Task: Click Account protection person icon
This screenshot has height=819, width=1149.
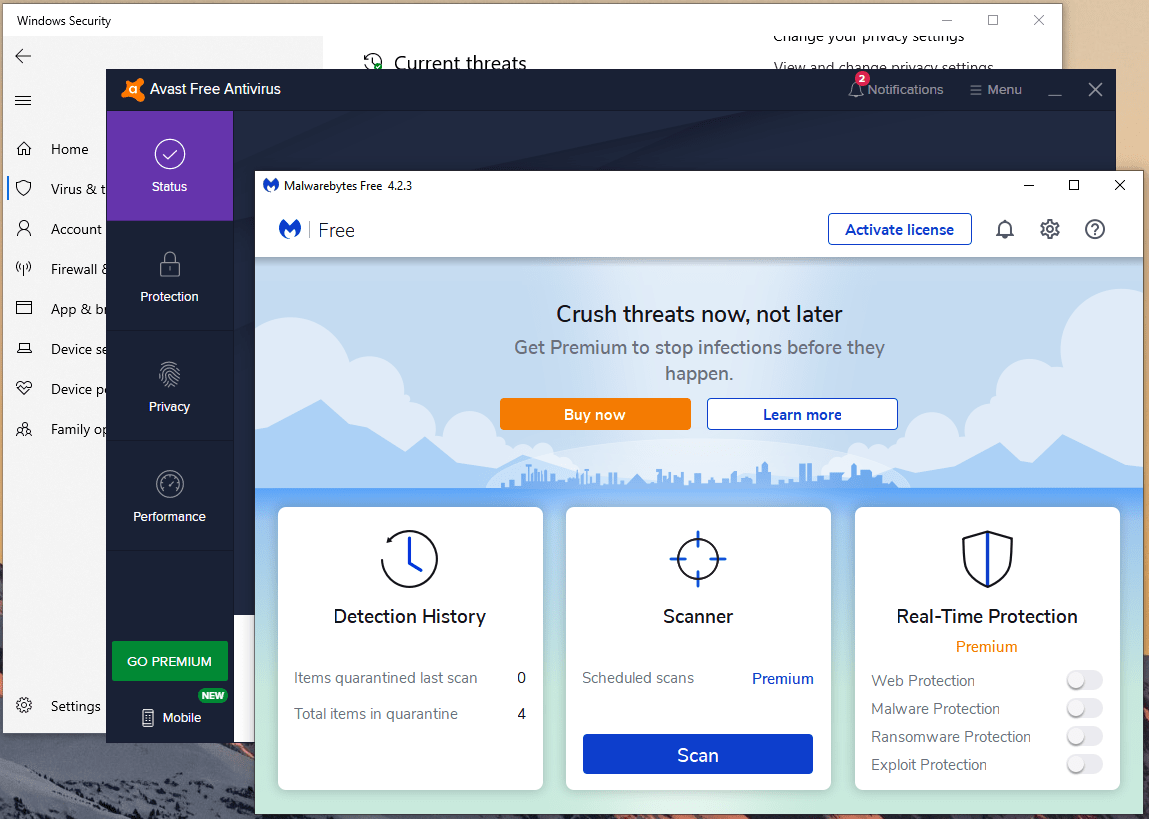Action: 24,229
